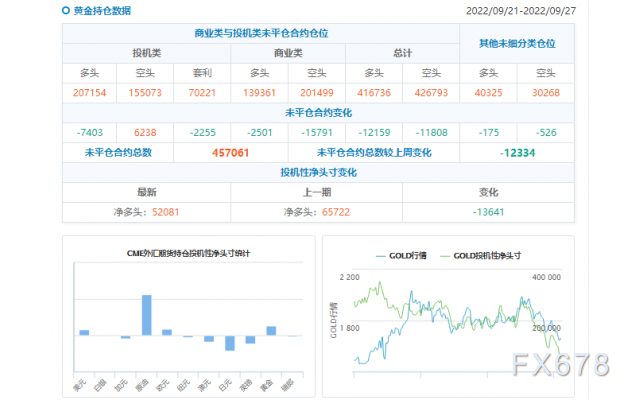Click the 美元 bar in bar chart

(84, 333)
